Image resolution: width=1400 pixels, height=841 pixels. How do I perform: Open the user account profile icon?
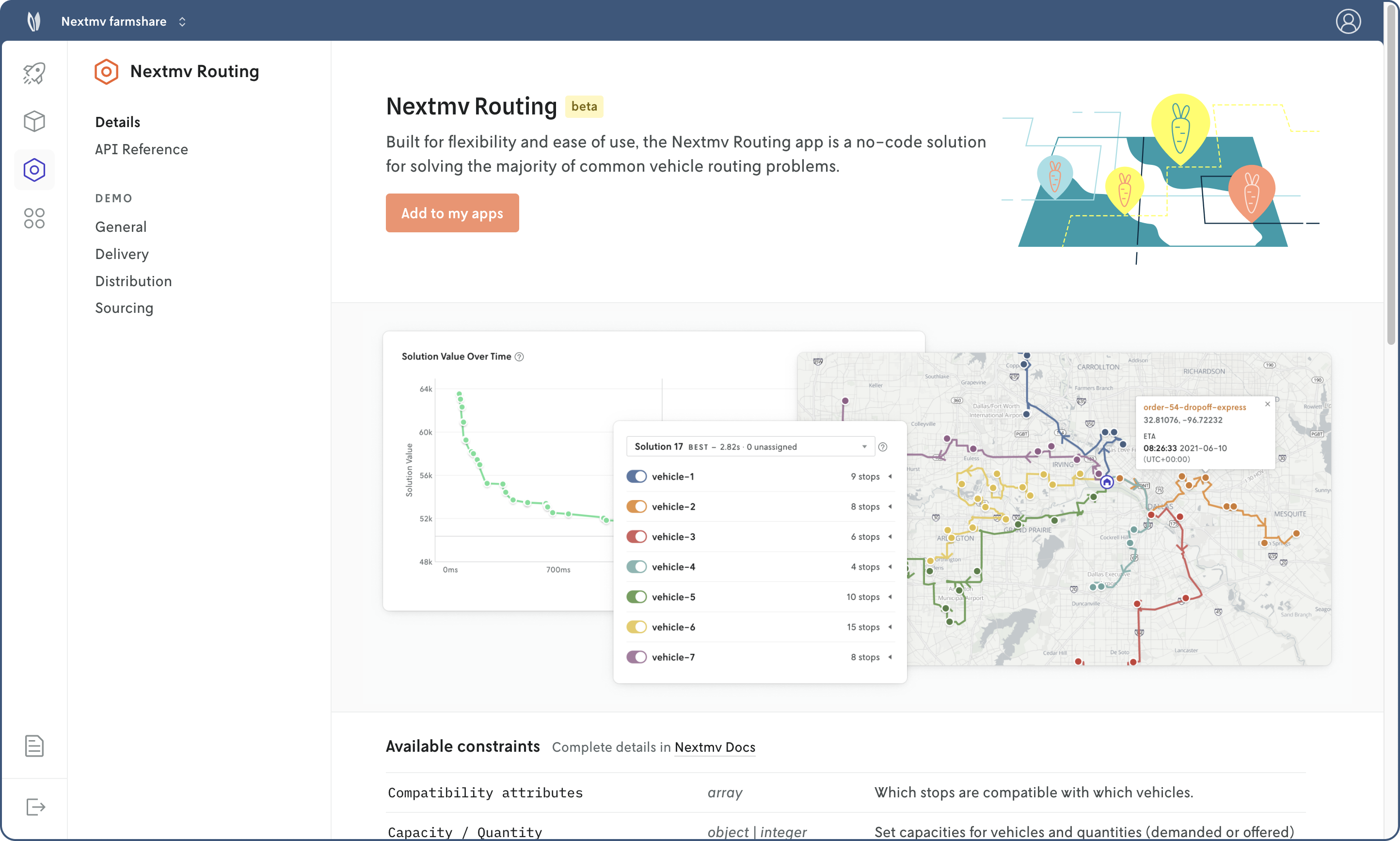(x=1348, y=21)
